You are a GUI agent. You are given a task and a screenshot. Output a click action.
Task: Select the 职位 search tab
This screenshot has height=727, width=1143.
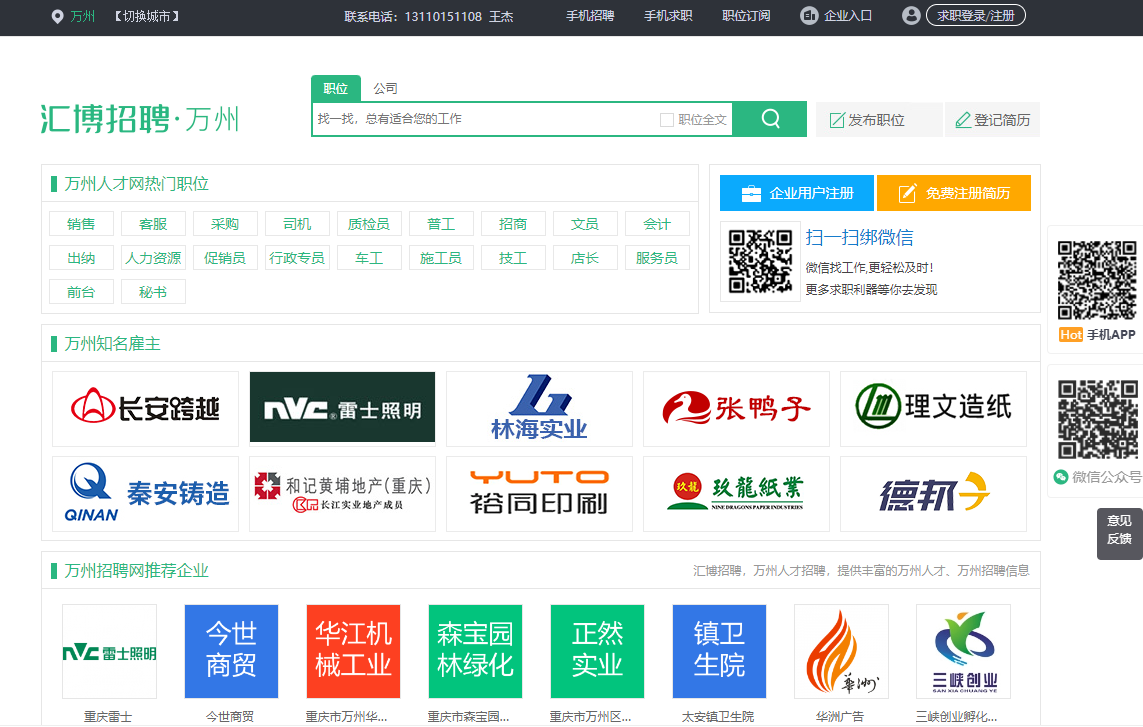(335, 88)
